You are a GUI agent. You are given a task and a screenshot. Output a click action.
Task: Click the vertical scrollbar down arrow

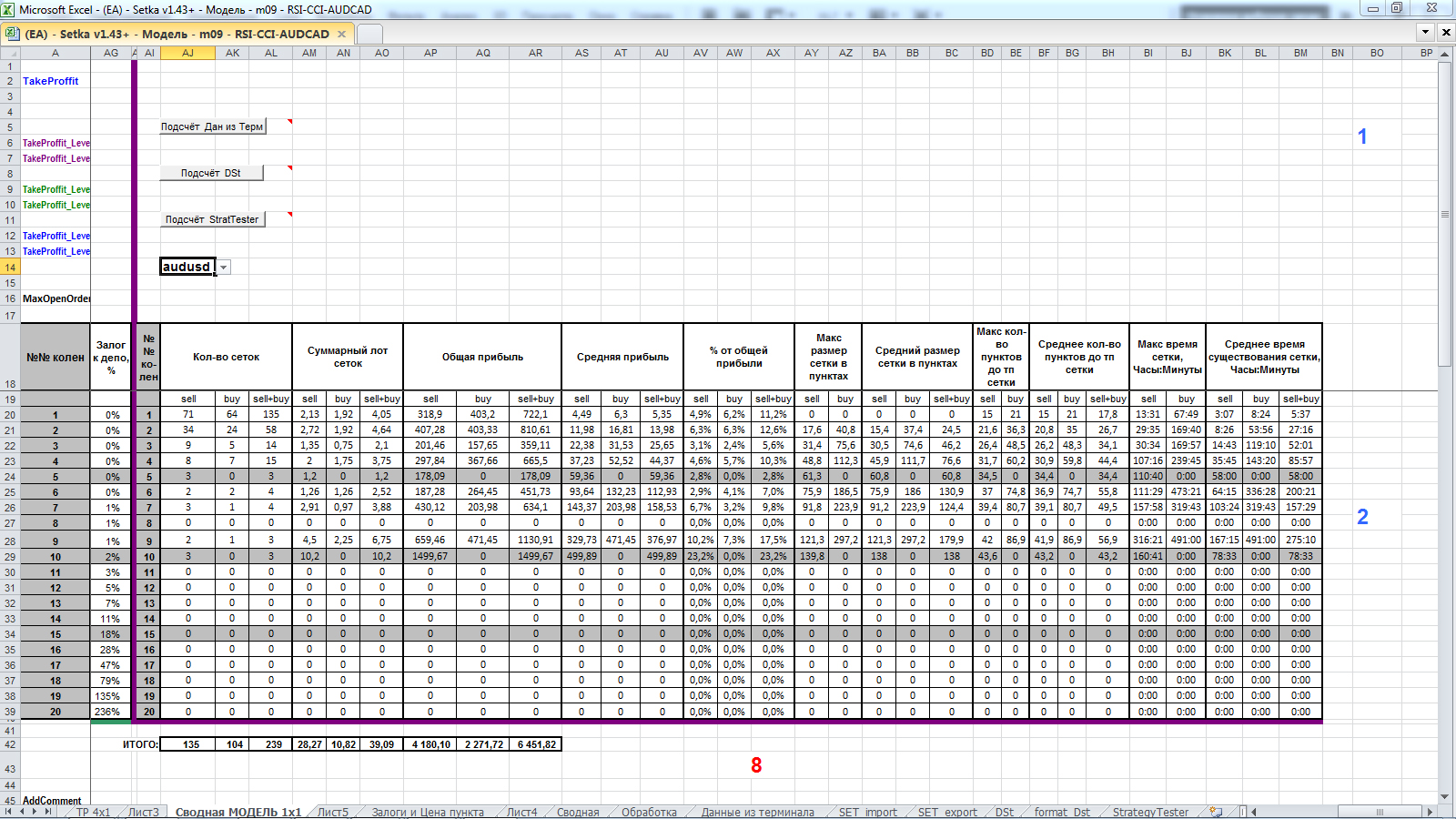point(1445,797)
